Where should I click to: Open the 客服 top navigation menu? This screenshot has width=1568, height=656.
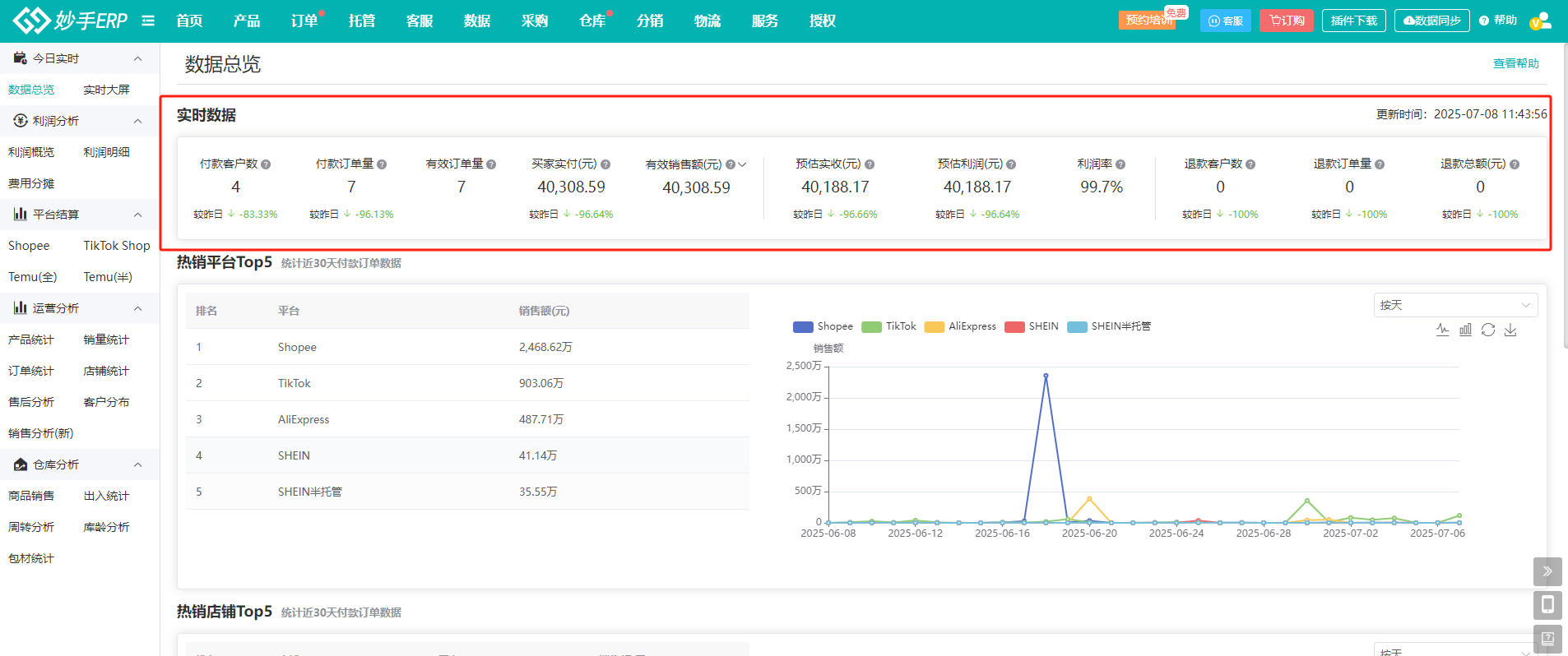click(x=420, y=21)
